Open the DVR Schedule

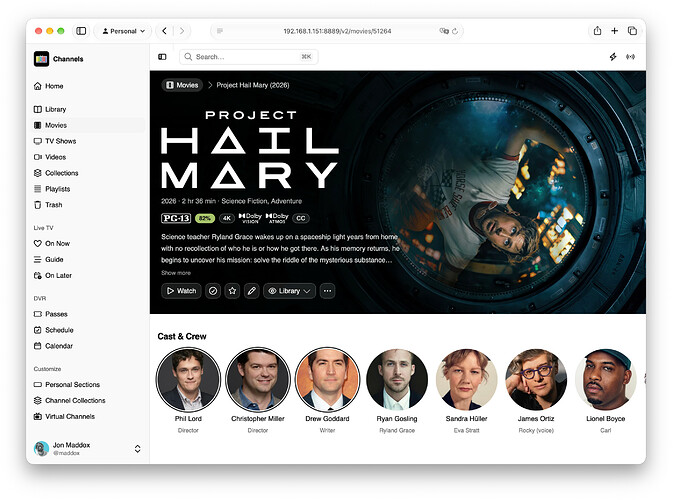coord(54,330)
